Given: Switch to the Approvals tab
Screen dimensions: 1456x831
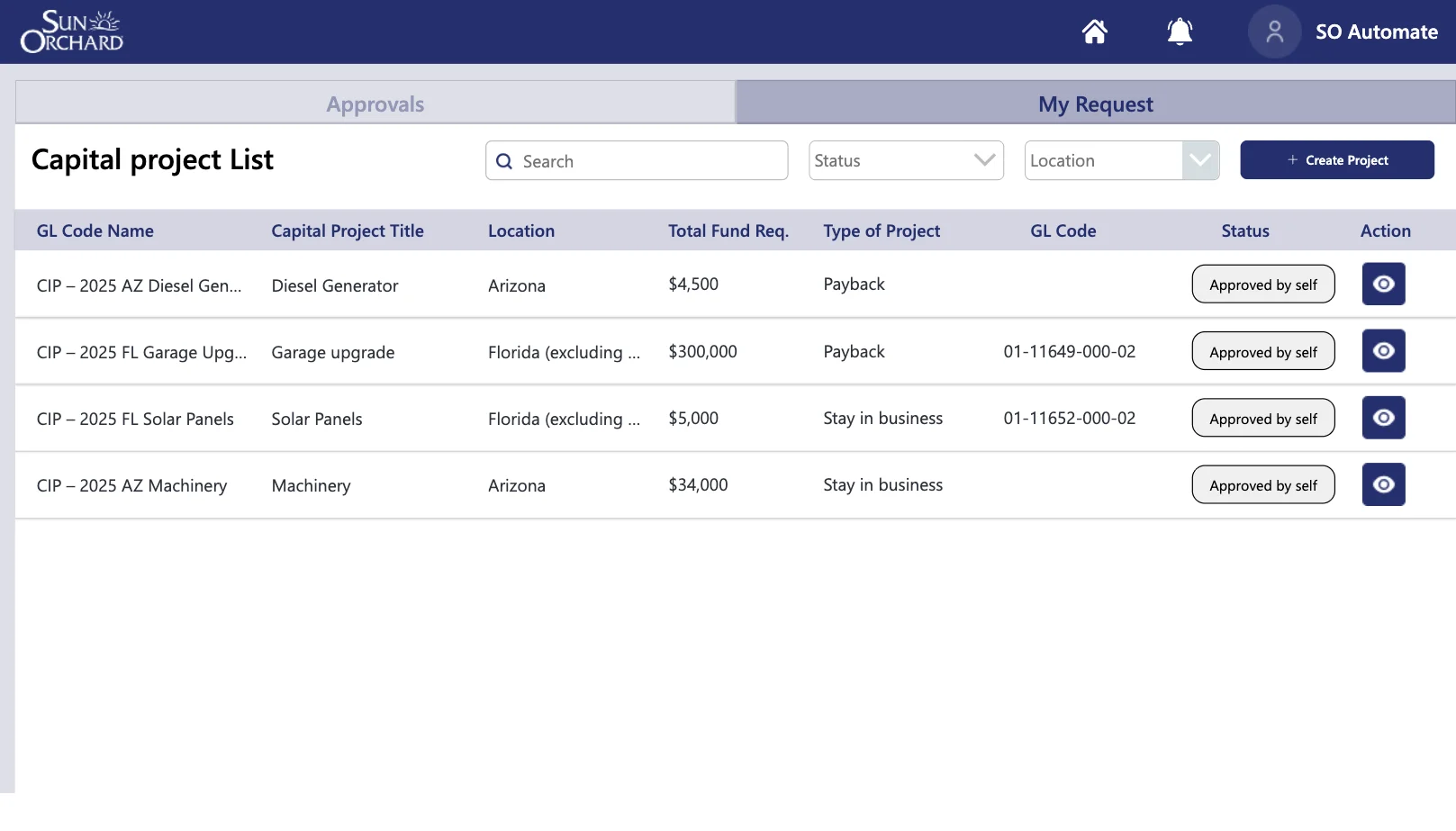Looking at the screenshot, I should [x=375, y=103].
